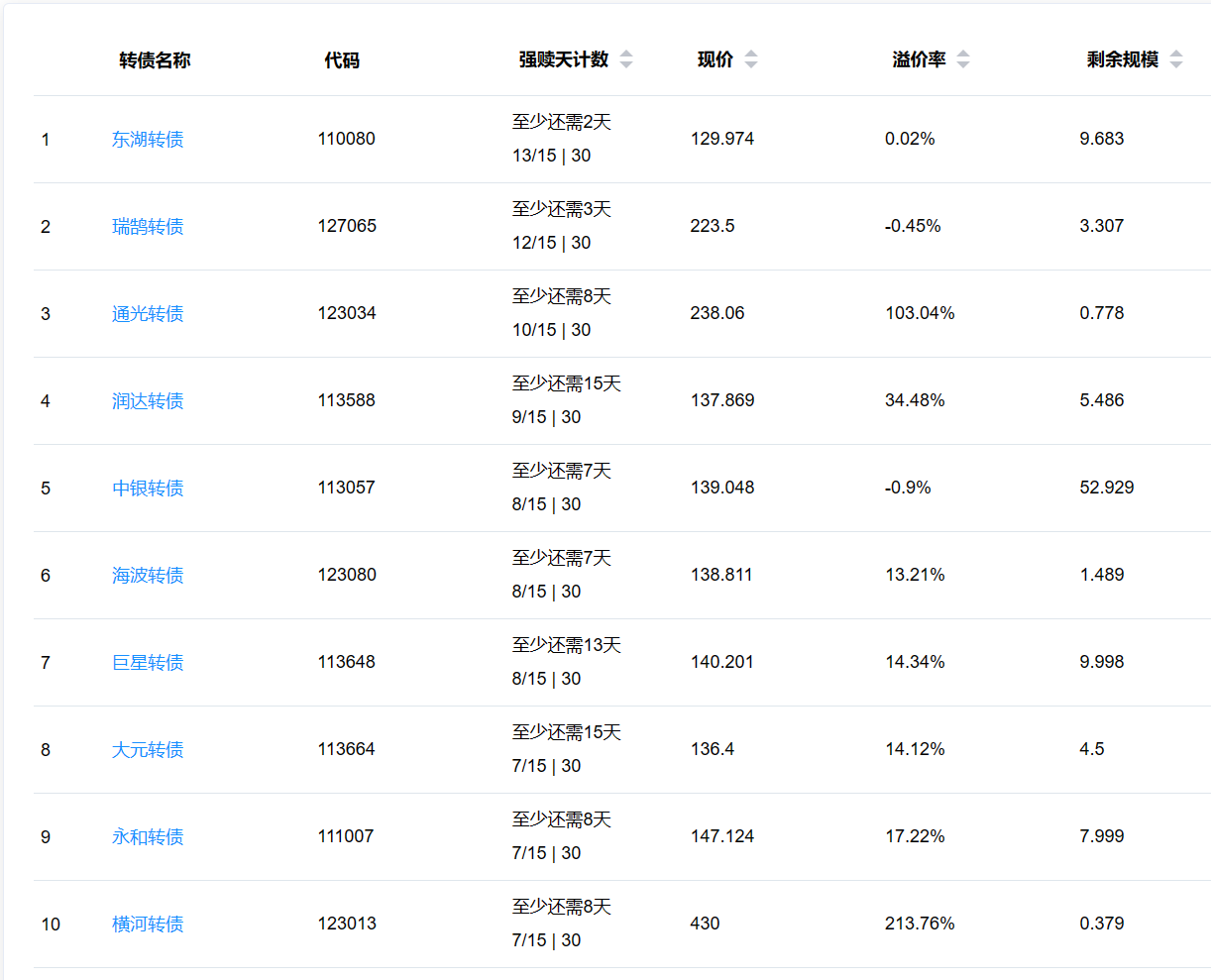Select bond code 110080 cell
Screen dimensions: 1211x980
[x=346, y=139]
